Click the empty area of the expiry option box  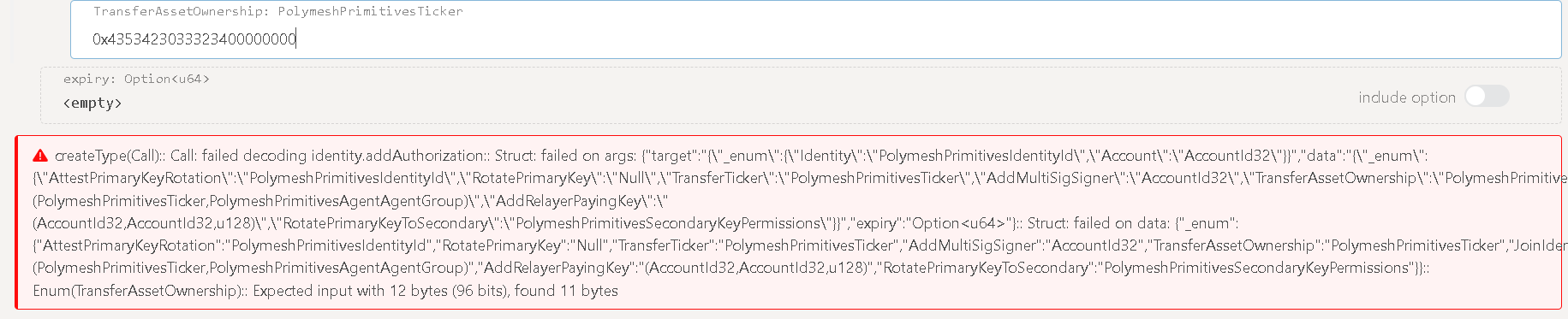point(771,96)
